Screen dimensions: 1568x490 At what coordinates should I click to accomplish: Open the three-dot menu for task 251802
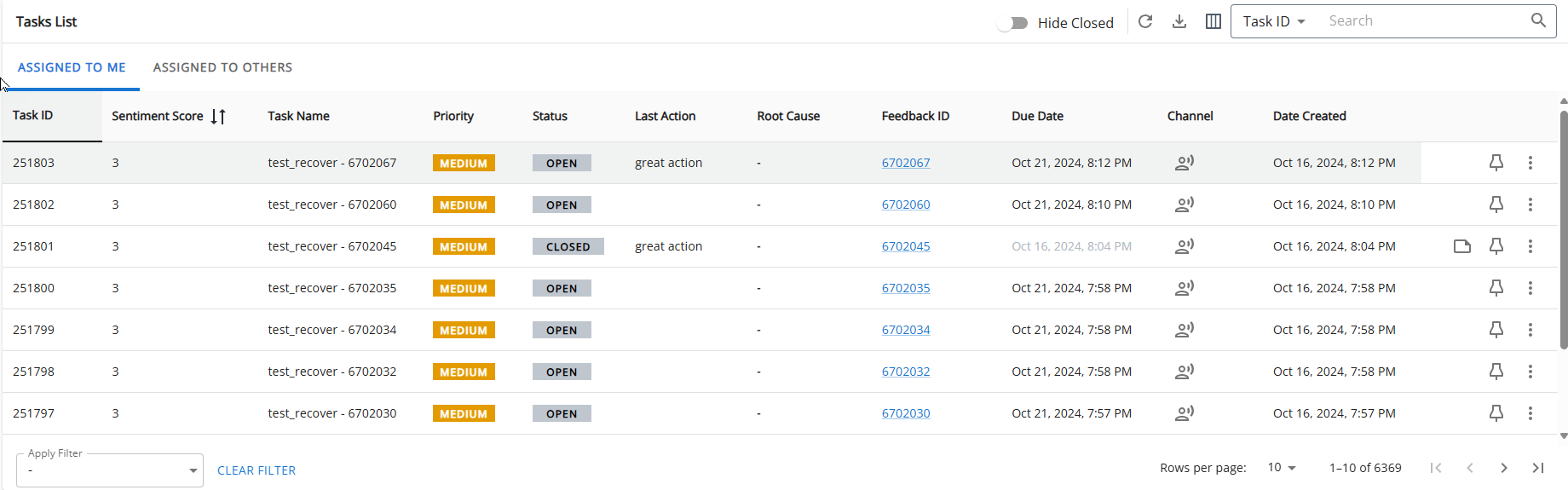pos(1530,205)
